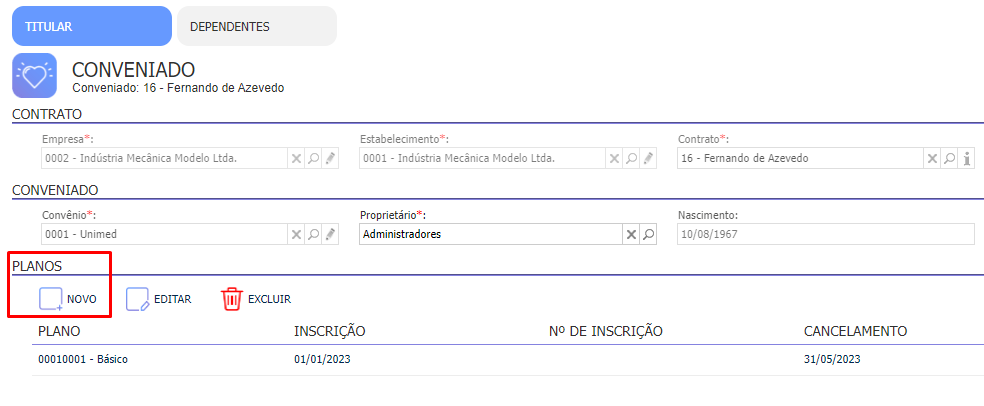Click pencil icon beside Estabelecimento field
984x406 pixels.
[648, 159]
